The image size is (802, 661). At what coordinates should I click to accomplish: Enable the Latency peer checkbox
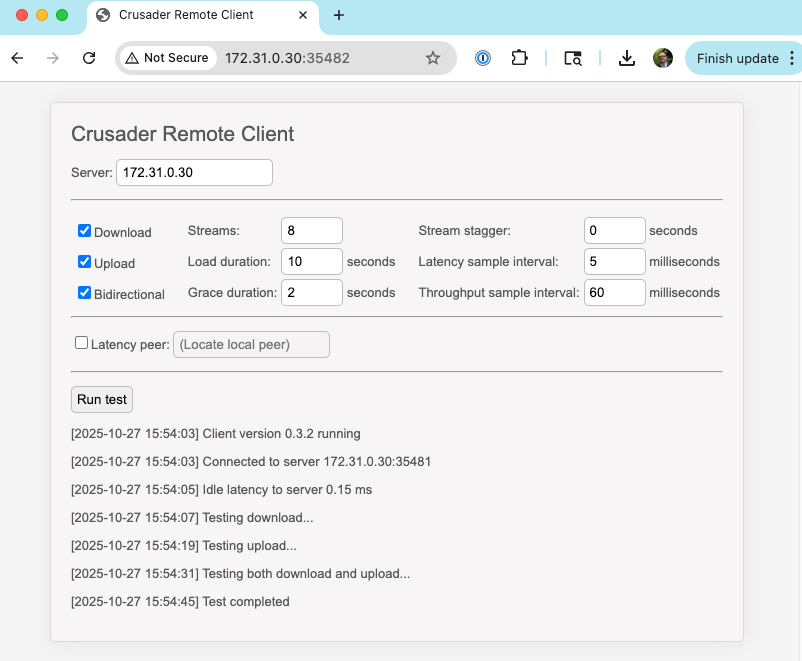82,343
